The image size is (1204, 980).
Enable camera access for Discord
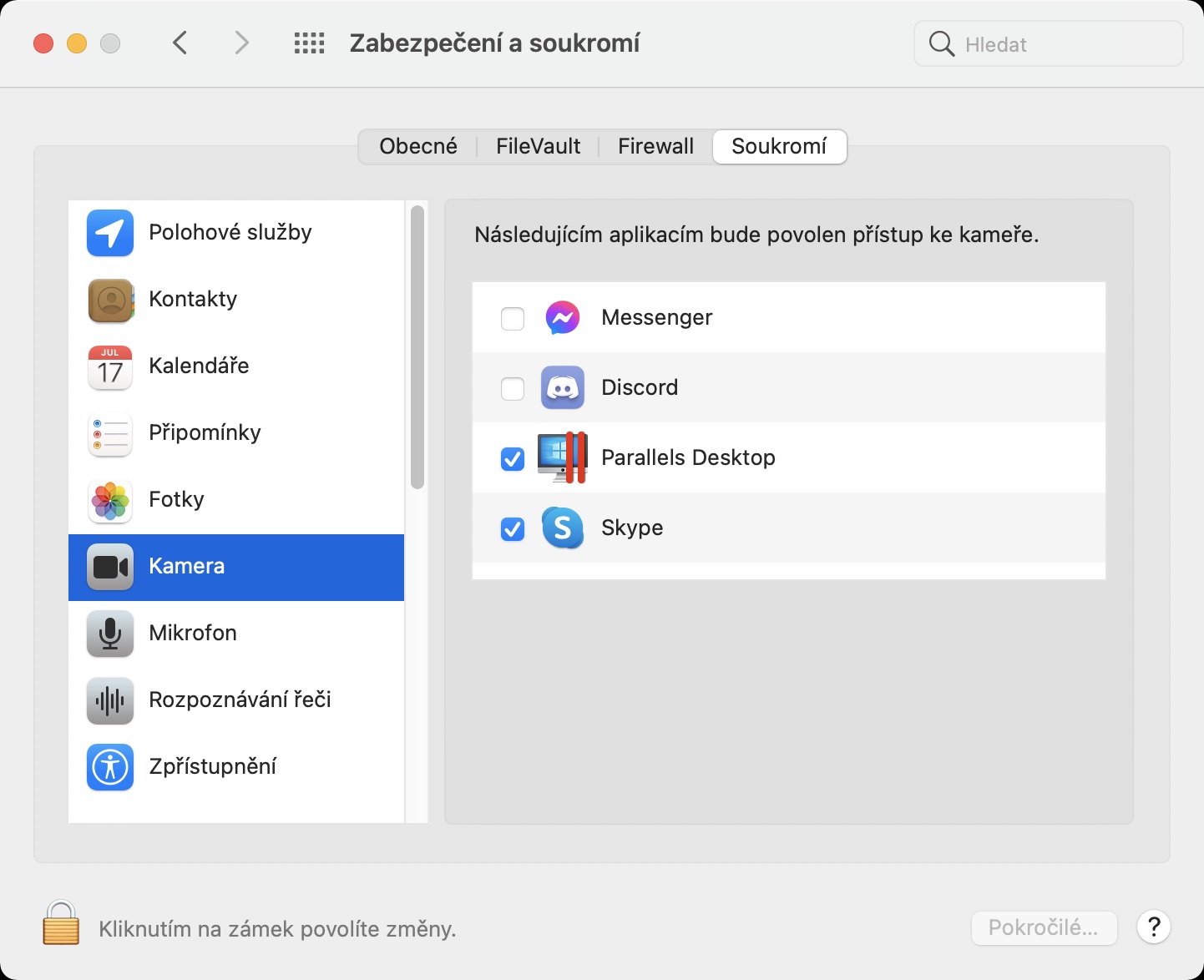pos(513,388)
